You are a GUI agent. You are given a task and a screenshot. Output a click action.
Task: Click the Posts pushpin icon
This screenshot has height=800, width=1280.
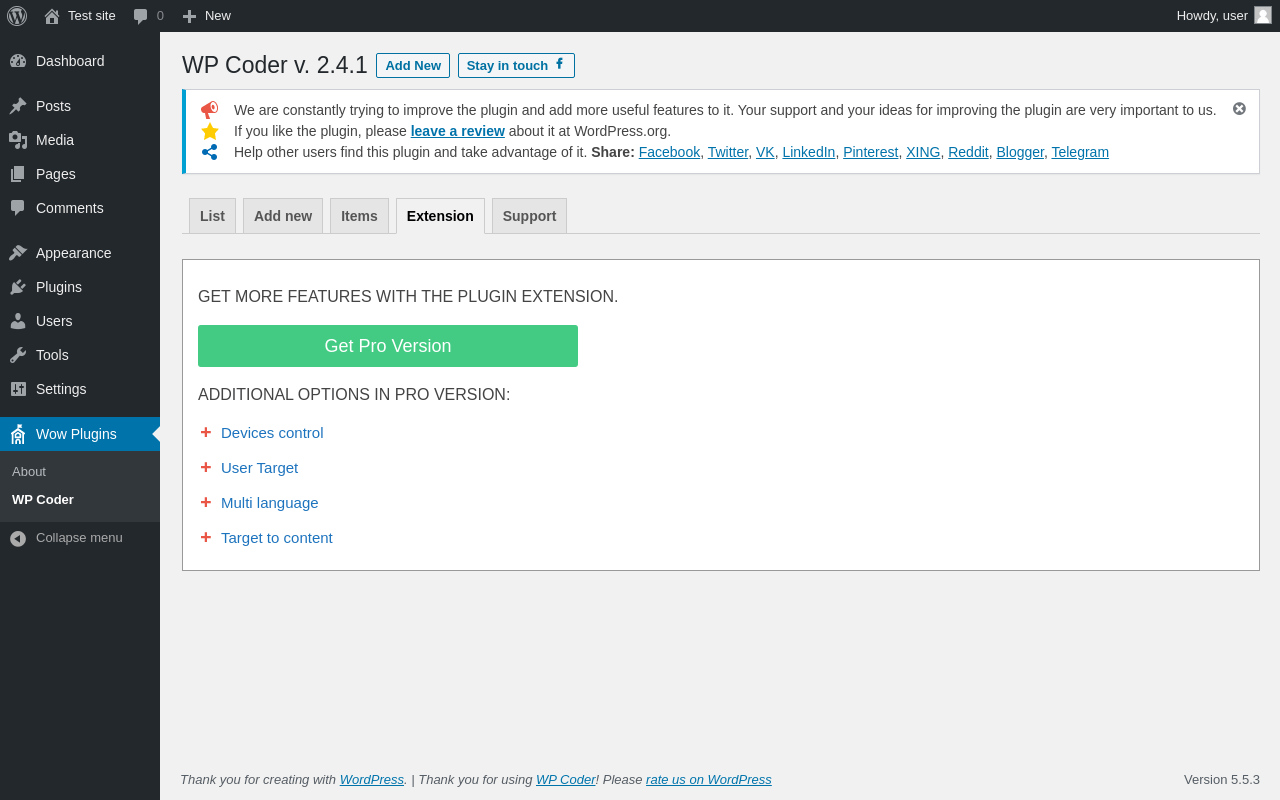(x=18, y=106)
